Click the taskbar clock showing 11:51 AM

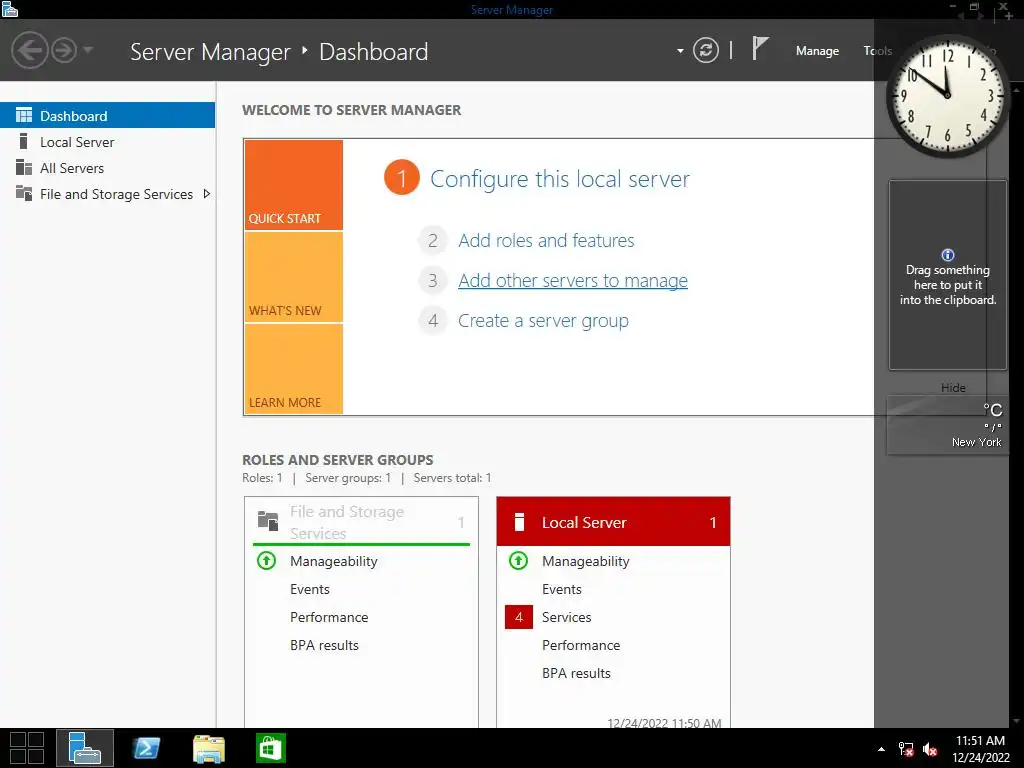[x=980, y=749]
